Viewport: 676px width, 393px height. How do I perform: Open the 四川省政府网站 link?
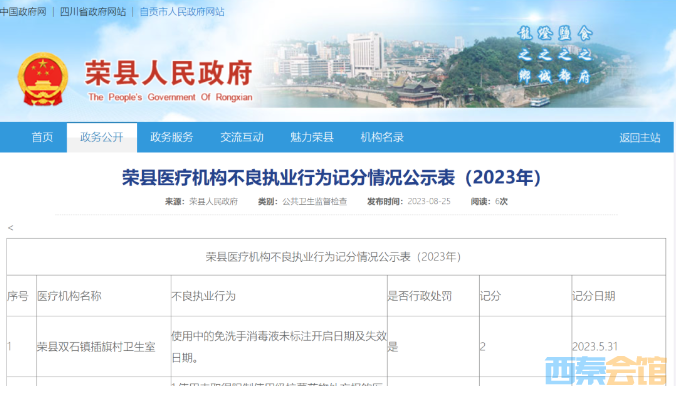point(93,12)
